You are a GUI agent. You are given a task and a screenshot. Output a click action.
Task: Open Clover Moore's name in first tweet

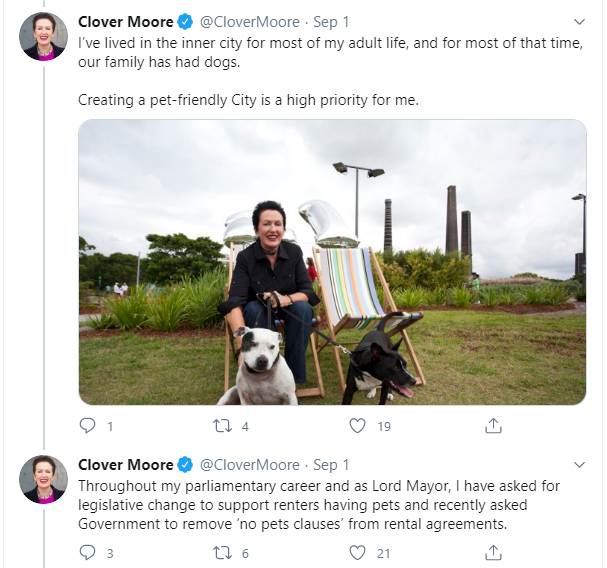125,21
